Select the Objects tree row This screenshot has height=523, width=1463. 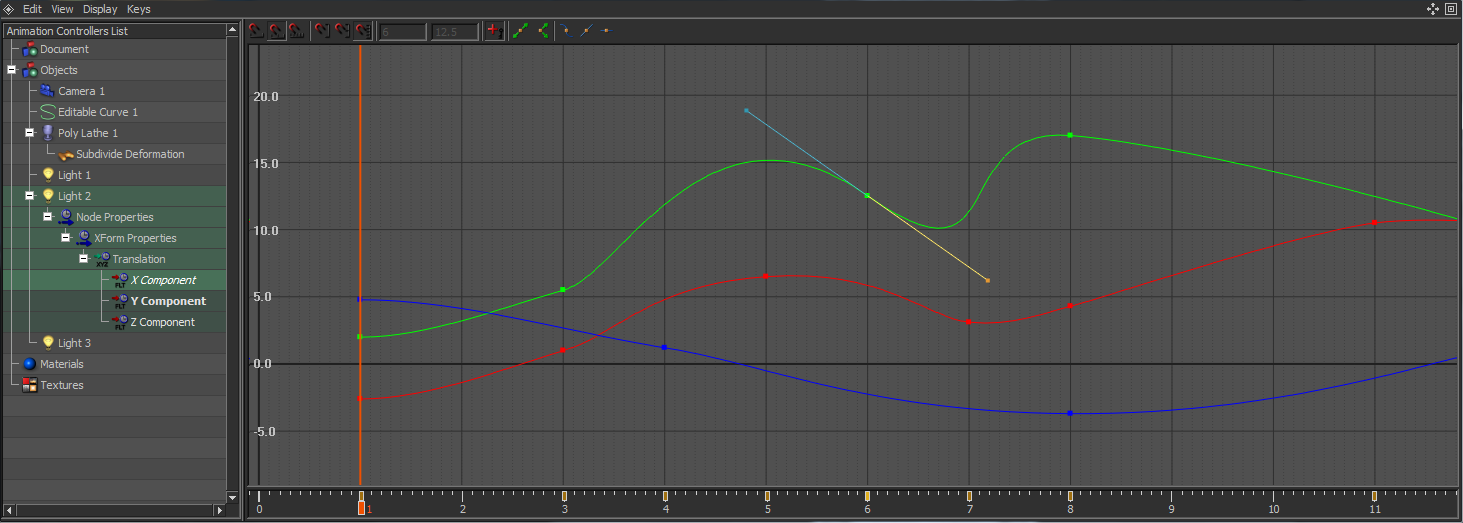(x=114, y=70)
